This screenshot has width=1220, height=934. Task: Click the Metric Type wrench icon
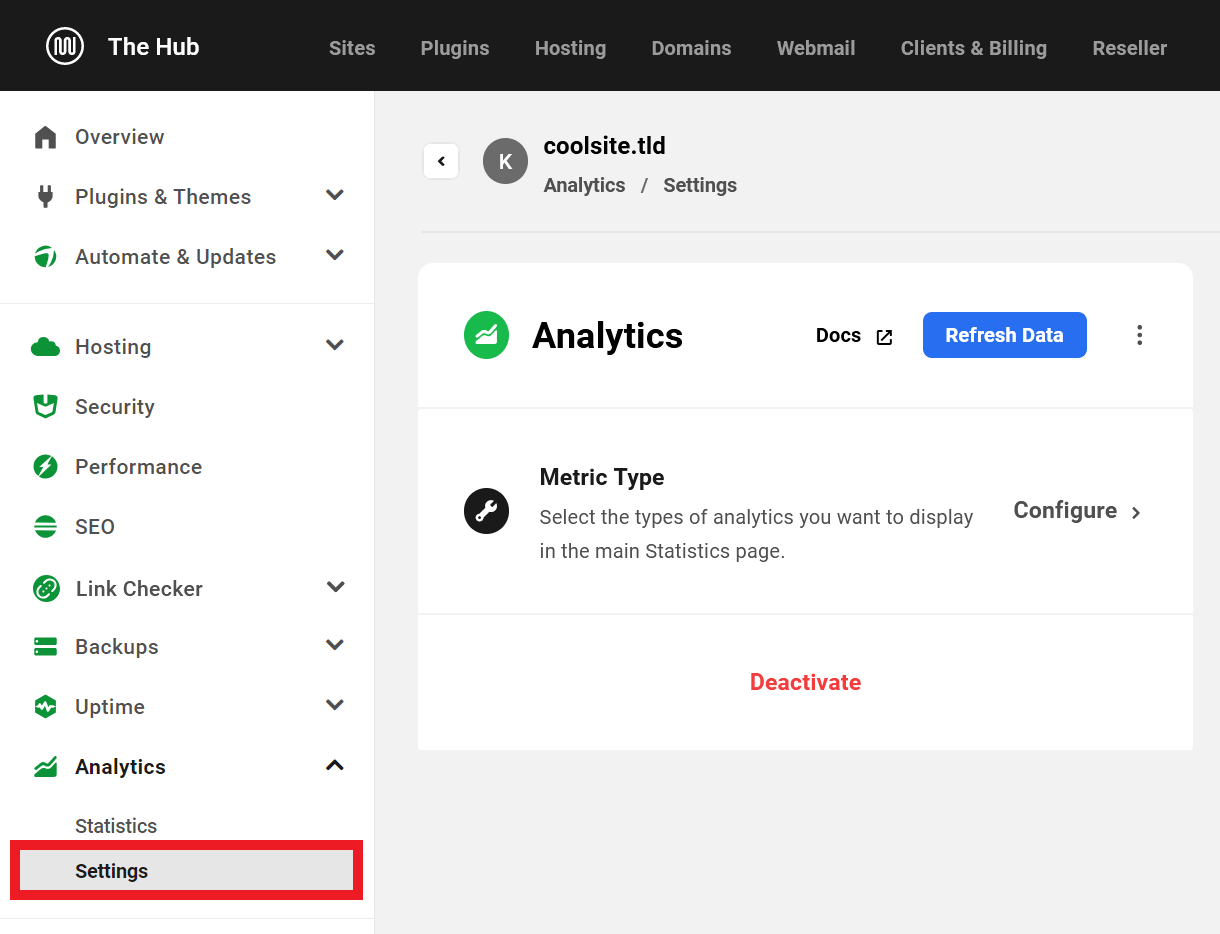pos(486,511)
